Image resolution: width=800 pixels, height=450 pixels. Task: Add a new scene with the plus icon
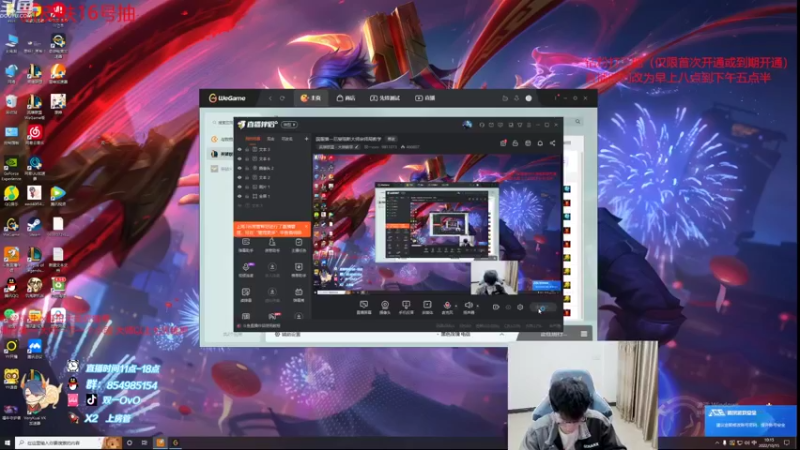[x=307, y=139]
